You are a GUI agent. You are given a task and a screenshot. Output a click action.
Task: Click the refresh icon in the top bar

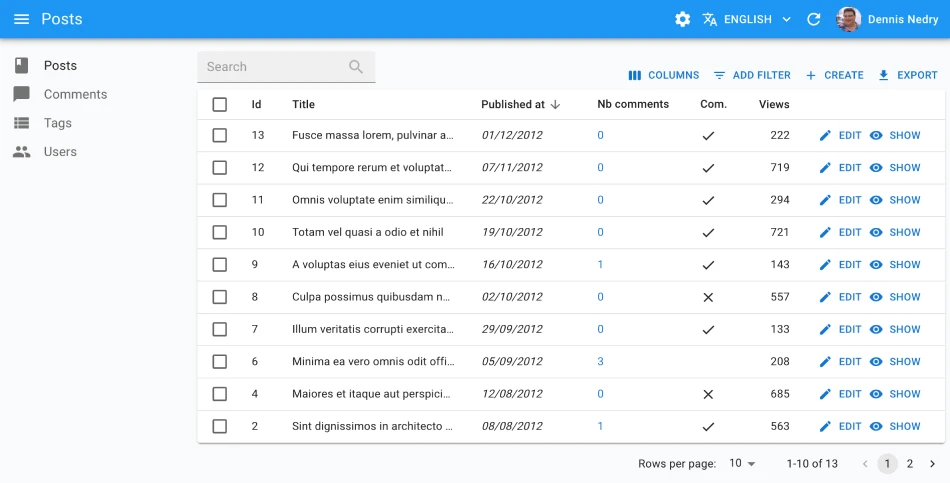pyautogui.click(x=813, y=19)
